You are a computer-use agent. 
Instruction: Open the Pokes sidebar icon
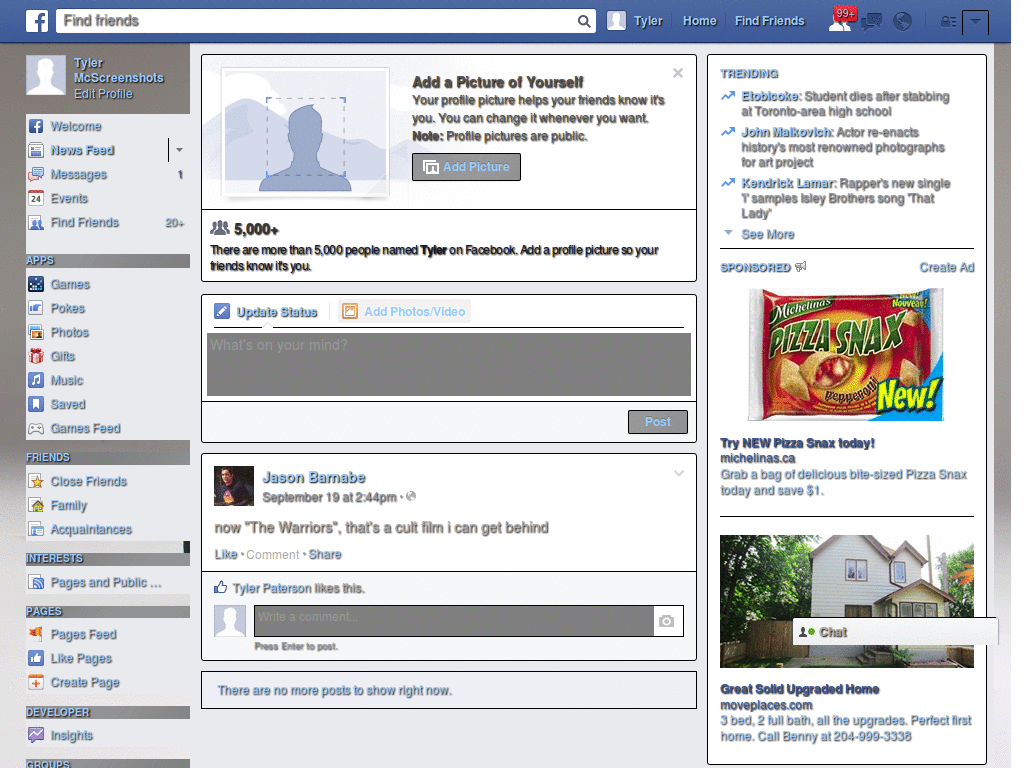[34, 308]
